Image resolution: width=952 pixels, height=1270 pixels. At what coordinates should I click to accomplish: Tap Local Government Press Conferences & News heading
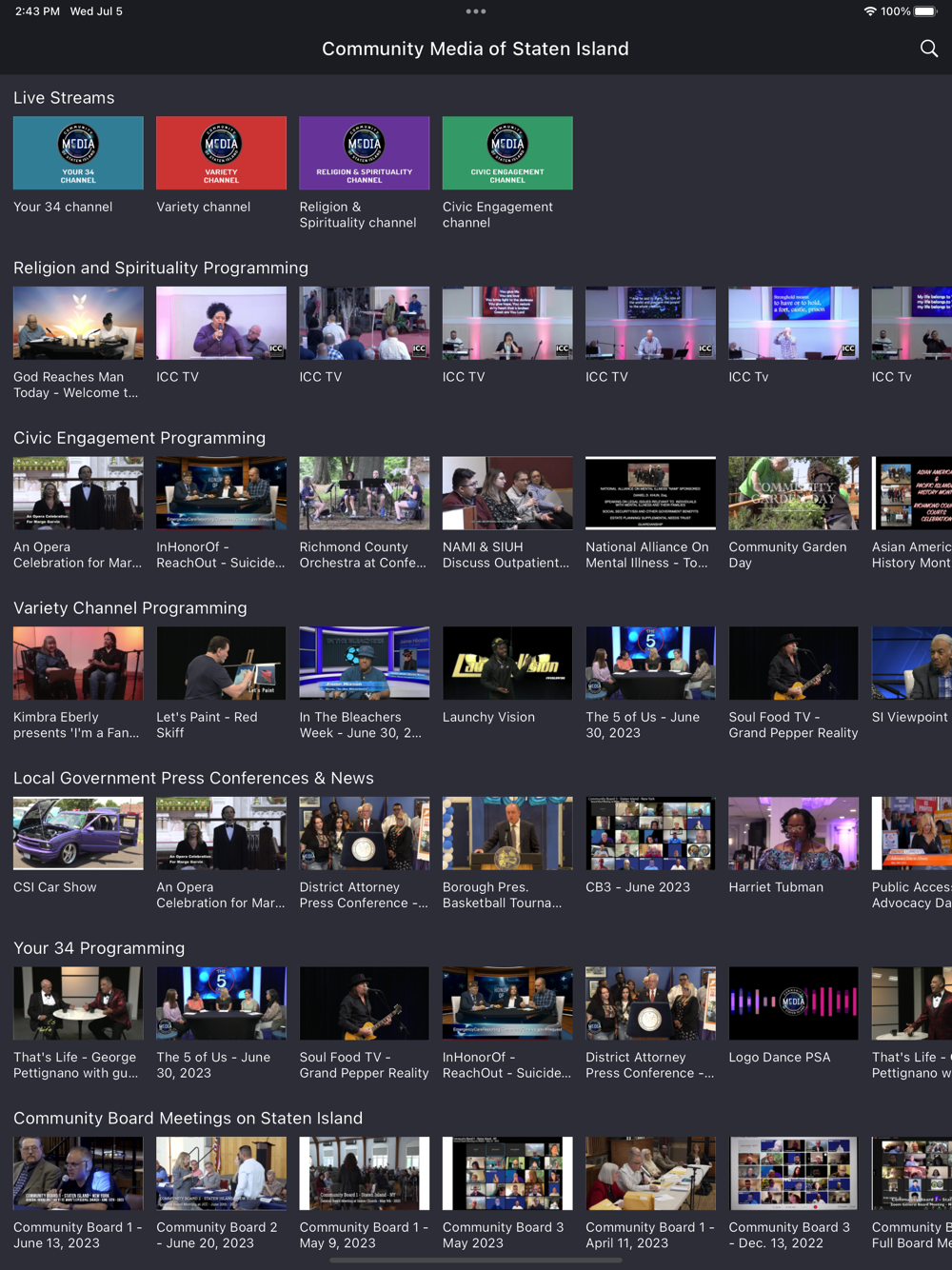(193, 778)
